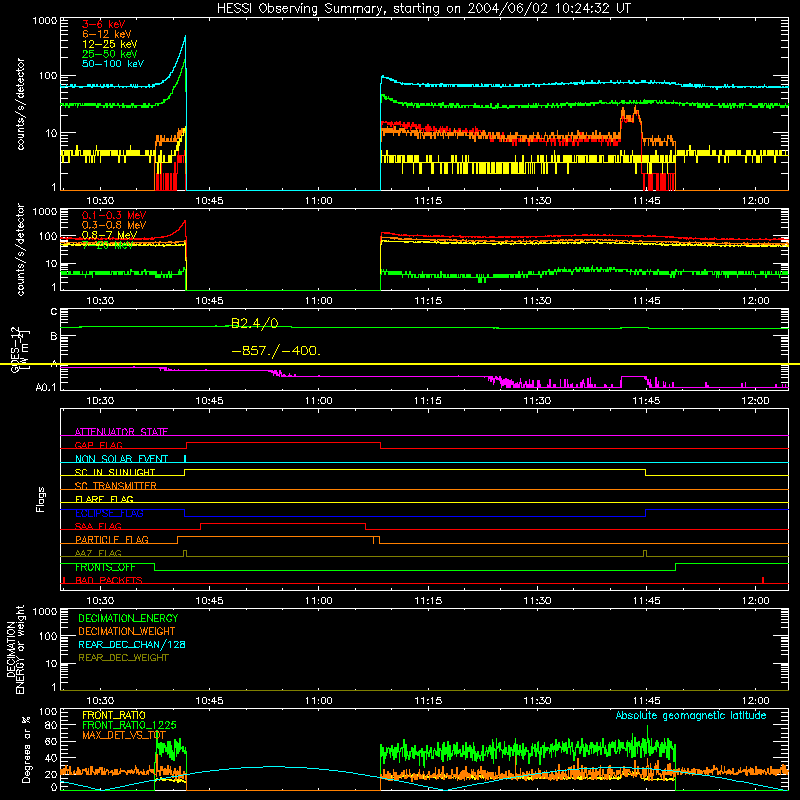800x800 pixels.
Task: Select the FLARE_FLAG label
Action: coord(104,499)
